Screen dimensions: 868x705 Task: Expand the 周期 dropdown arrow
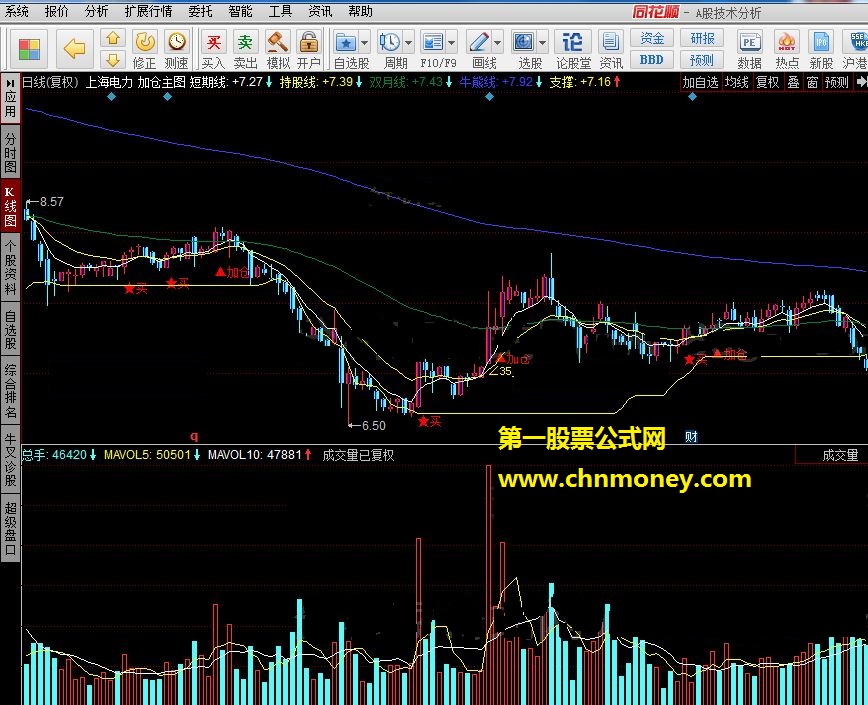[409, 43]
